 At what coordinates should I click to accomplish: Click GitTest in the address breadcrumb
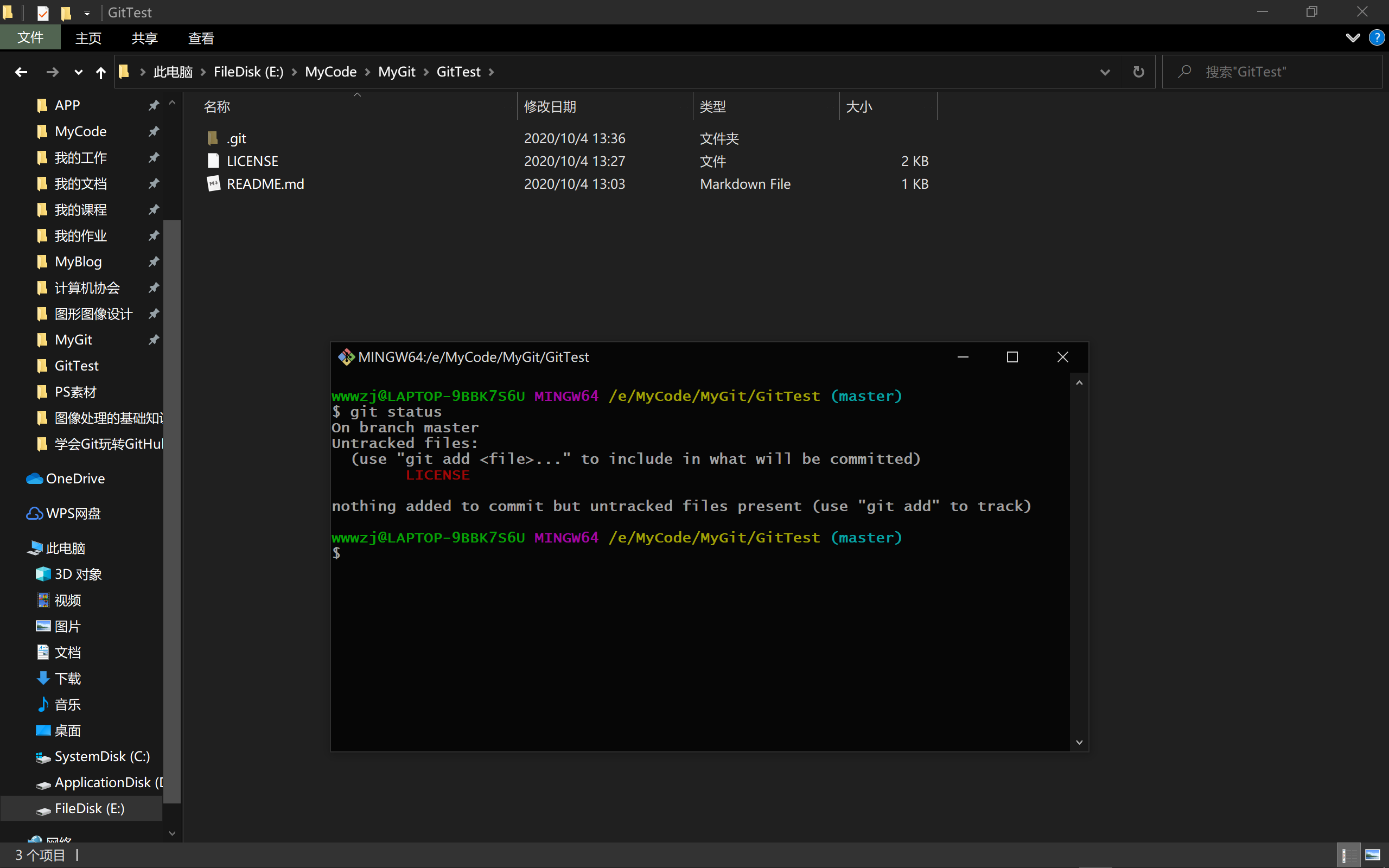(458, 72)
